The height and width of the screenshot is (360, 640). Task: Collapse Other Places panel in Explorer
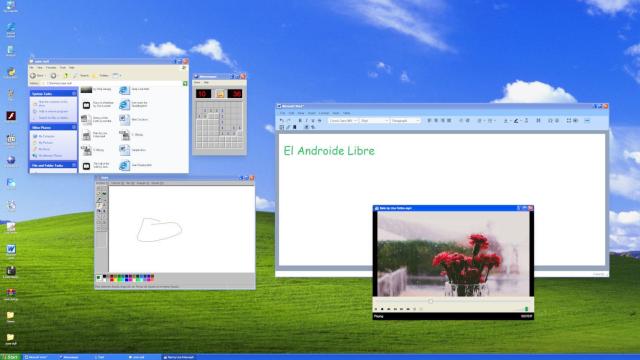pyautogui.click(x=74, y=127)
